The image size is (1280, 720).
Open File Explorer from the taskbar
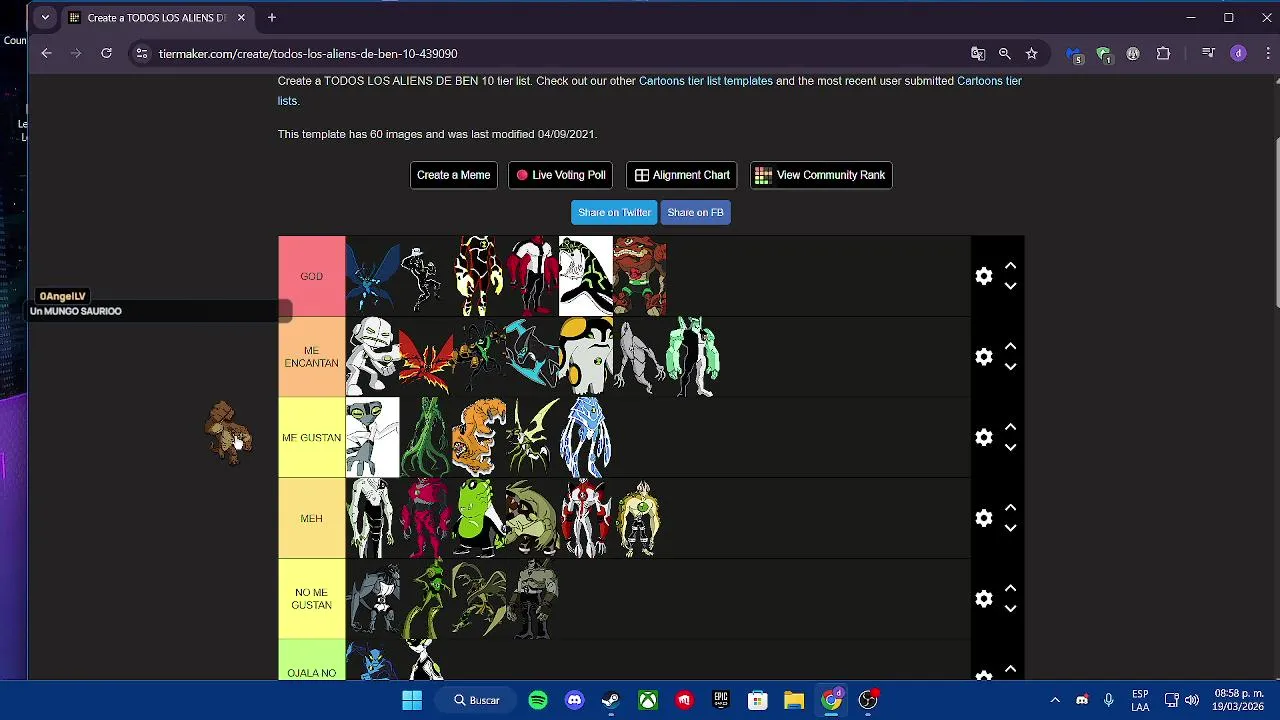pos(794,700)
